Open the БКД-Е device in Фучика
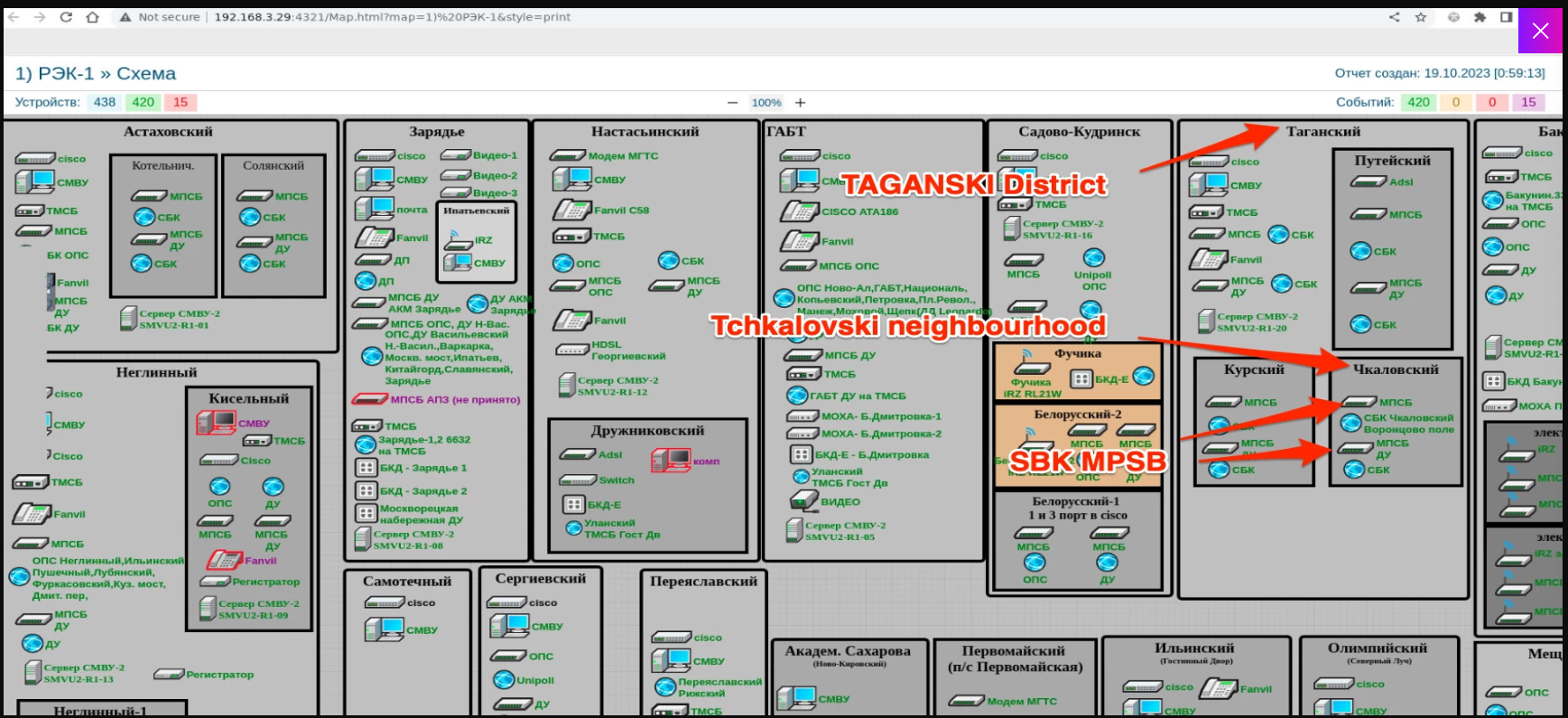 pos(1081,379)
